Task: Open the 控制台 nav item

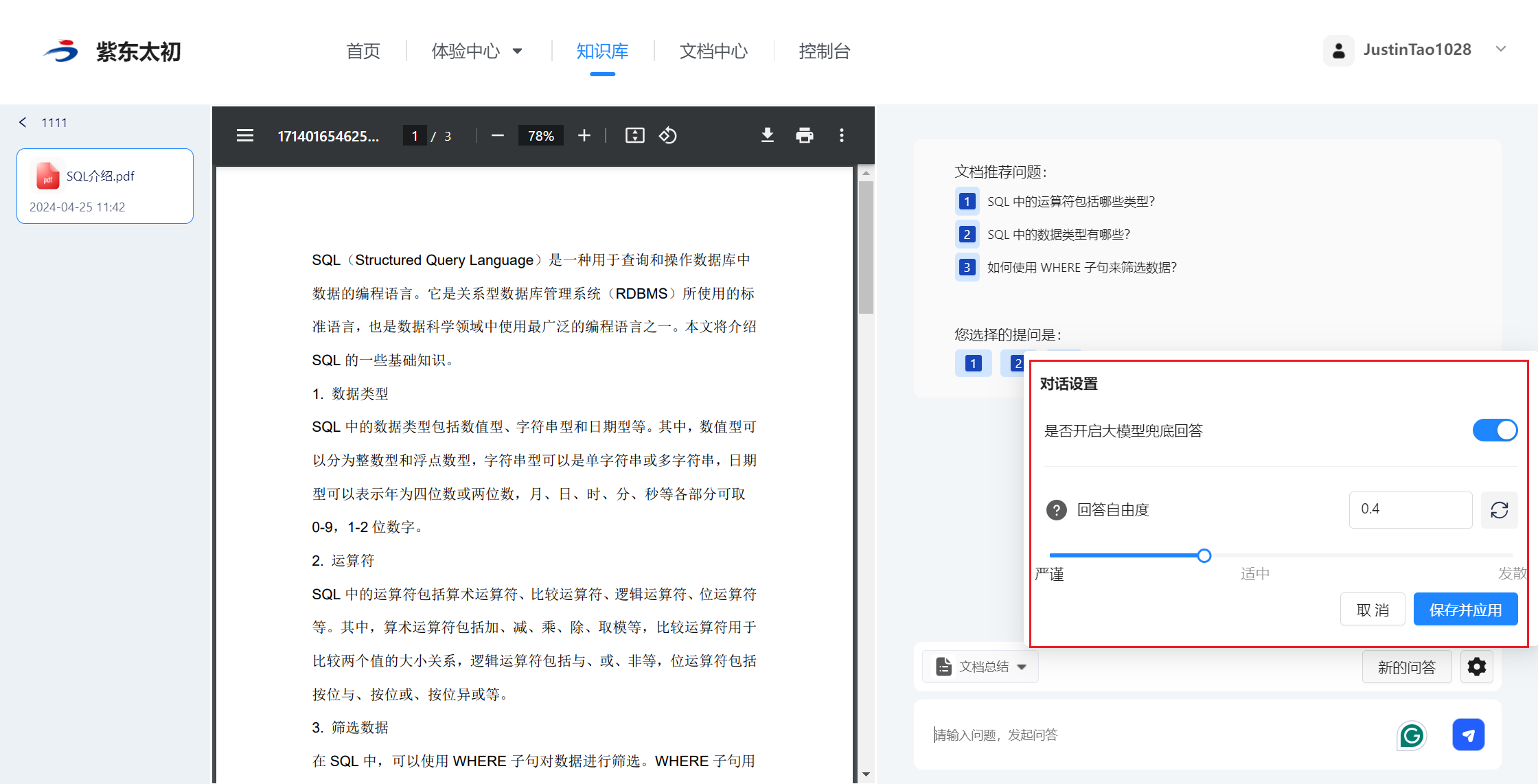Action: [x=825, y=51]
